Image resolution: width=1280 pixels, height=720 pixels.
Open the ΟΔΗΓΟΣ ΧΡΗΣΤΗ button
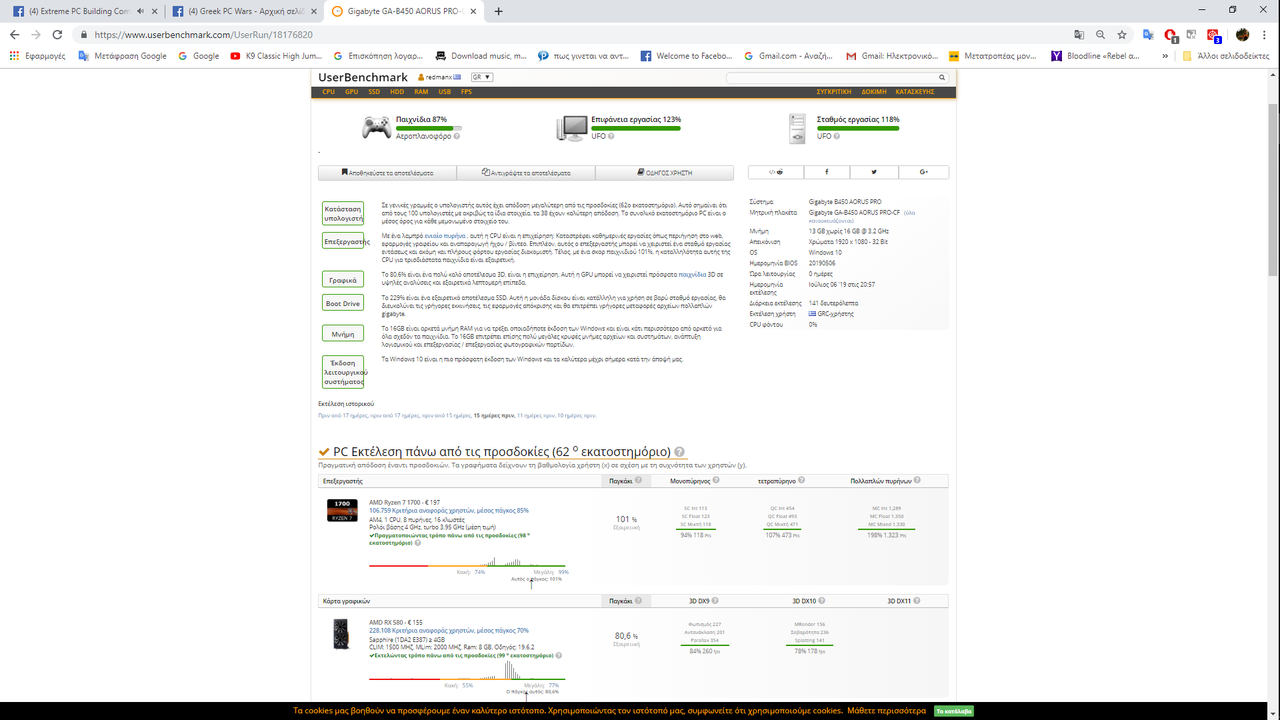click(665, 172)
